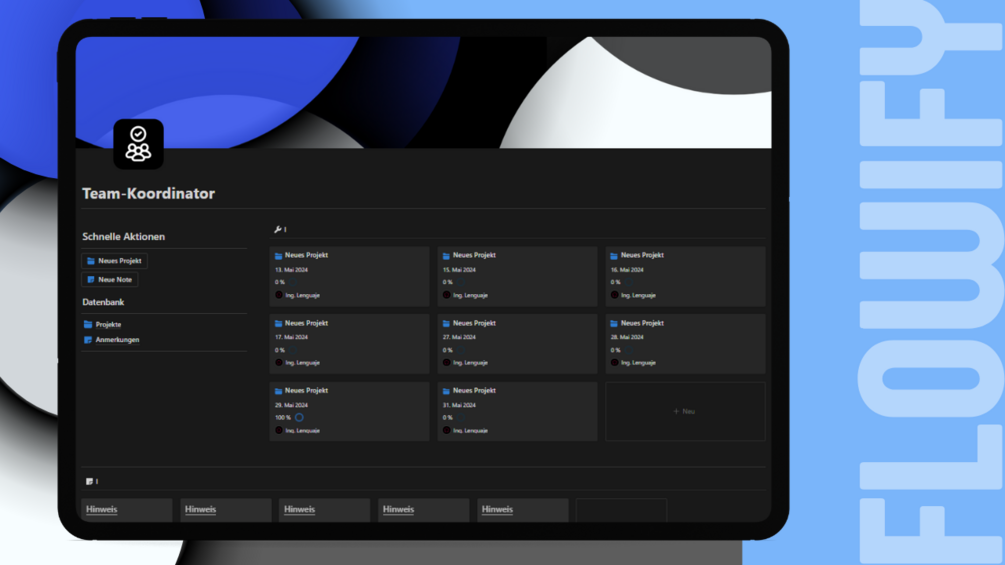
Task: Click the note icon in the Neue Note button
Action: 91,279
